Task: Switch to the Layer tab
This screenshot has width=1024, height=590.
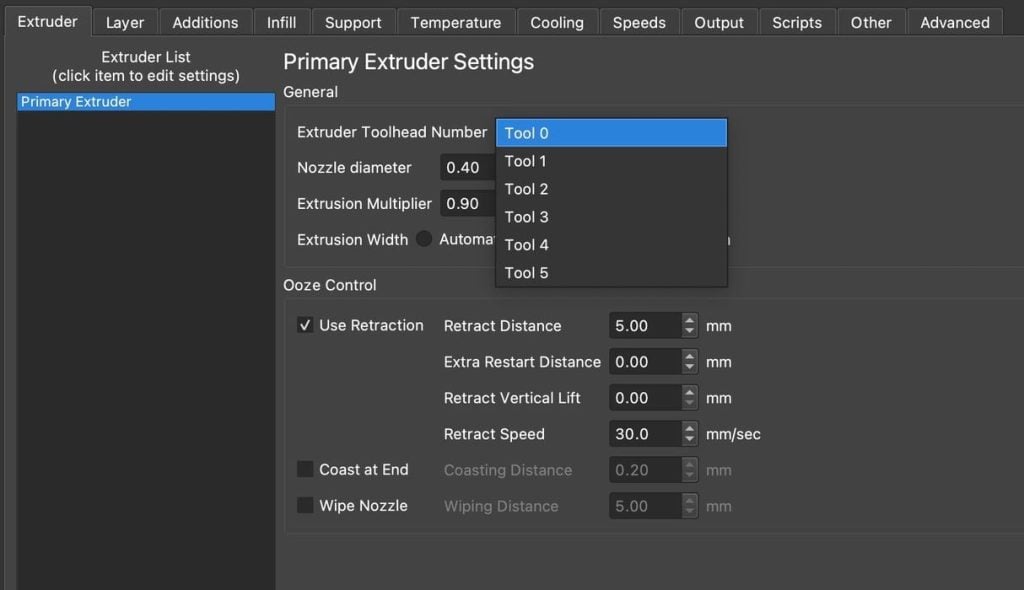Action: pos(125,22)
